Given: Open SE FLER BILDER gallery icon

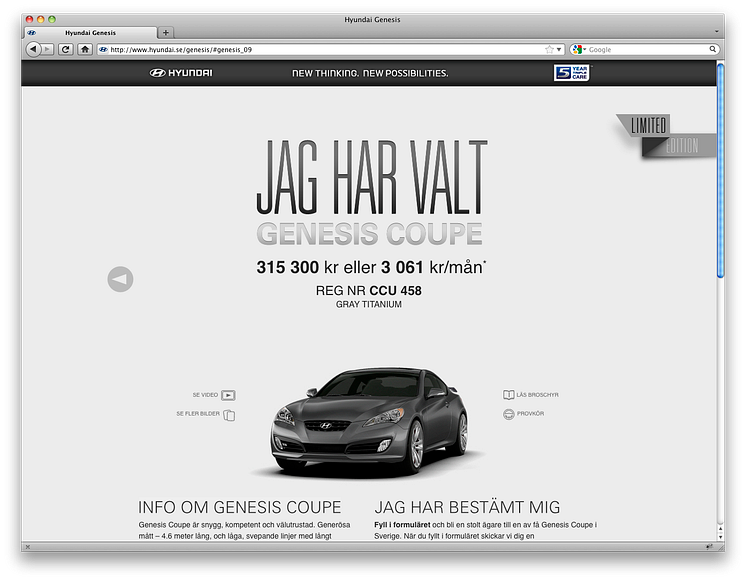Looking at the screenshot, I should pos(229,415).
